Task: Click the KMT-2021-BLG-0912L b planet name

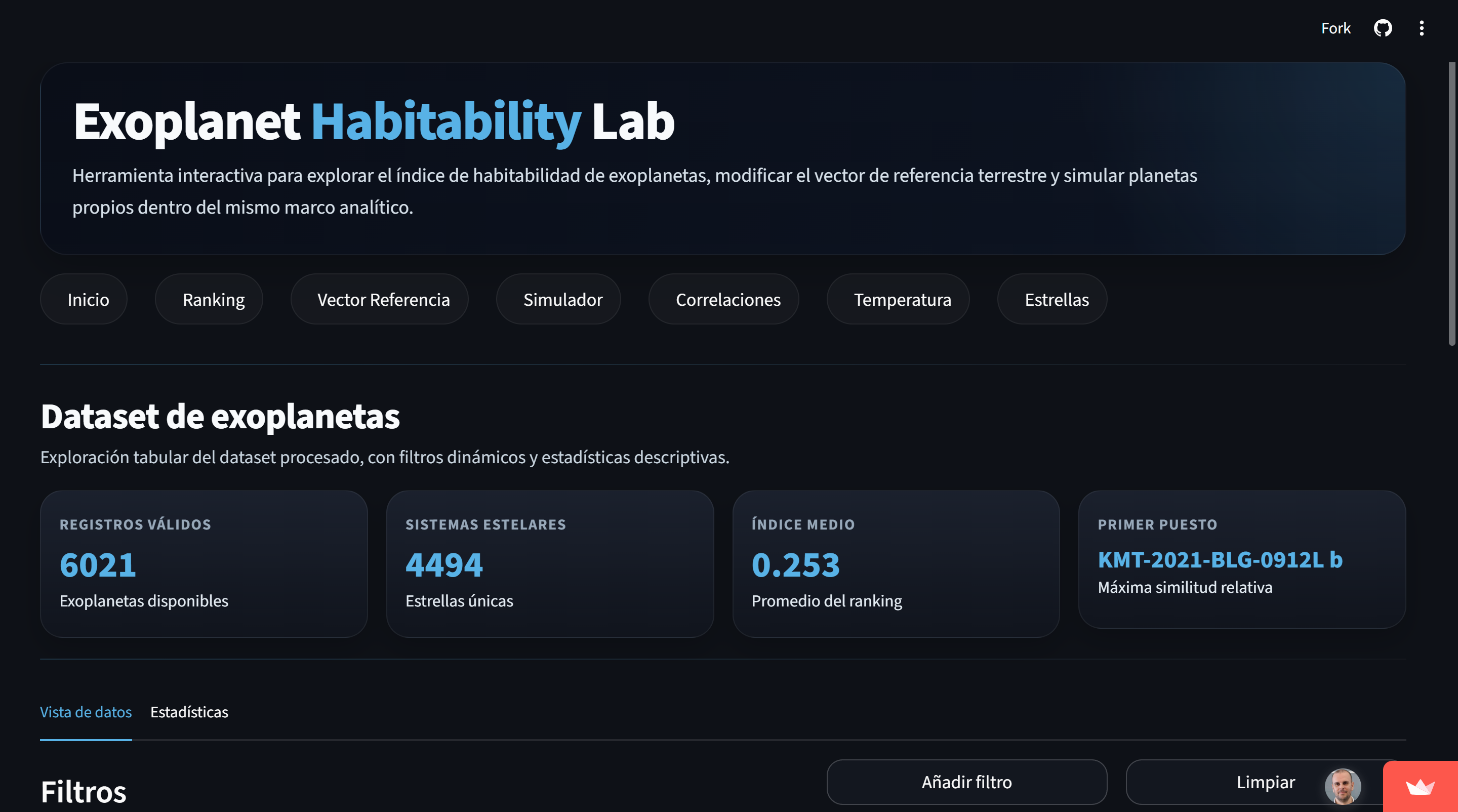Action: tap(1220, 559)
